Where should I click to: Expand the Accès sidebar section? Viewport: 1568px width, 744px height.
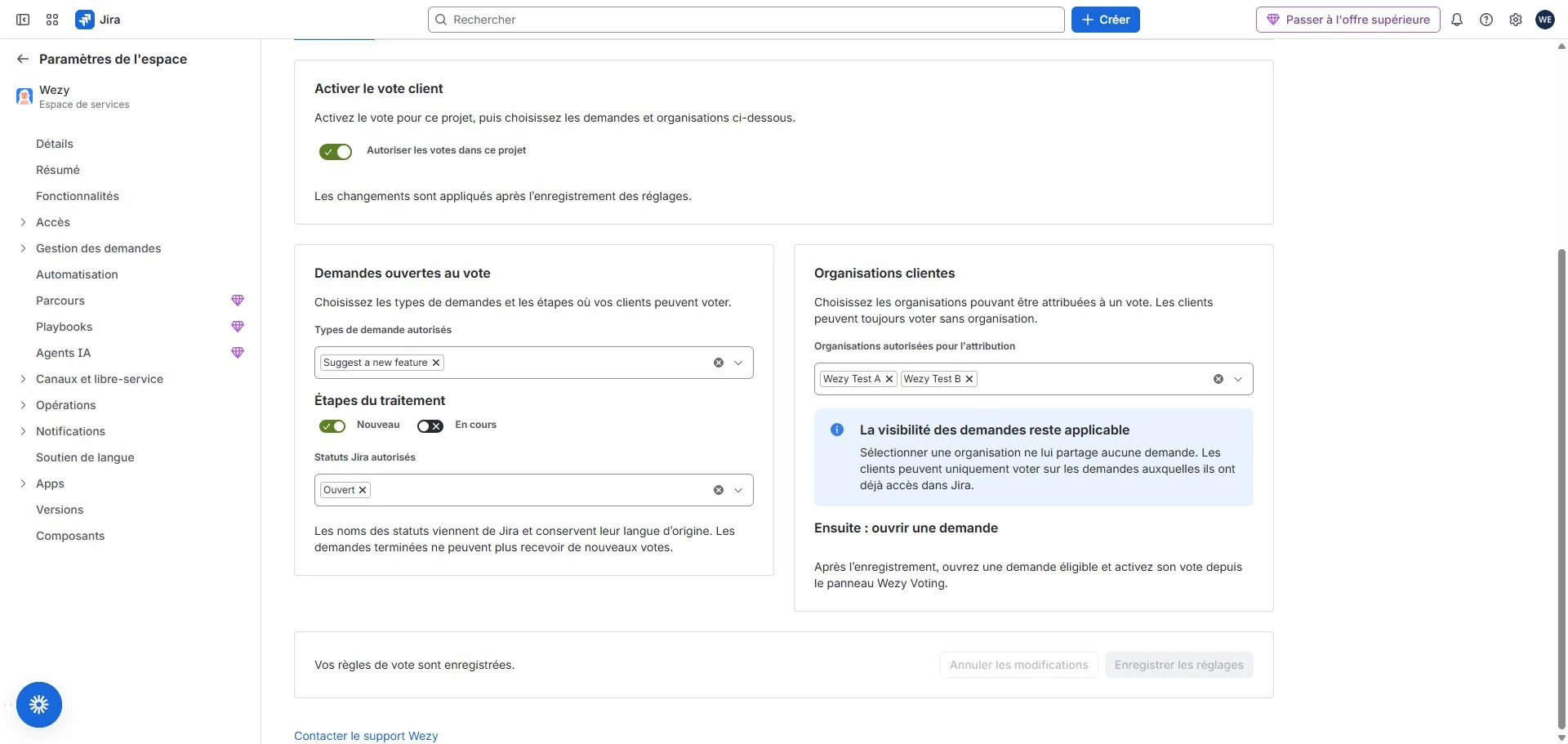click(23, 222)
